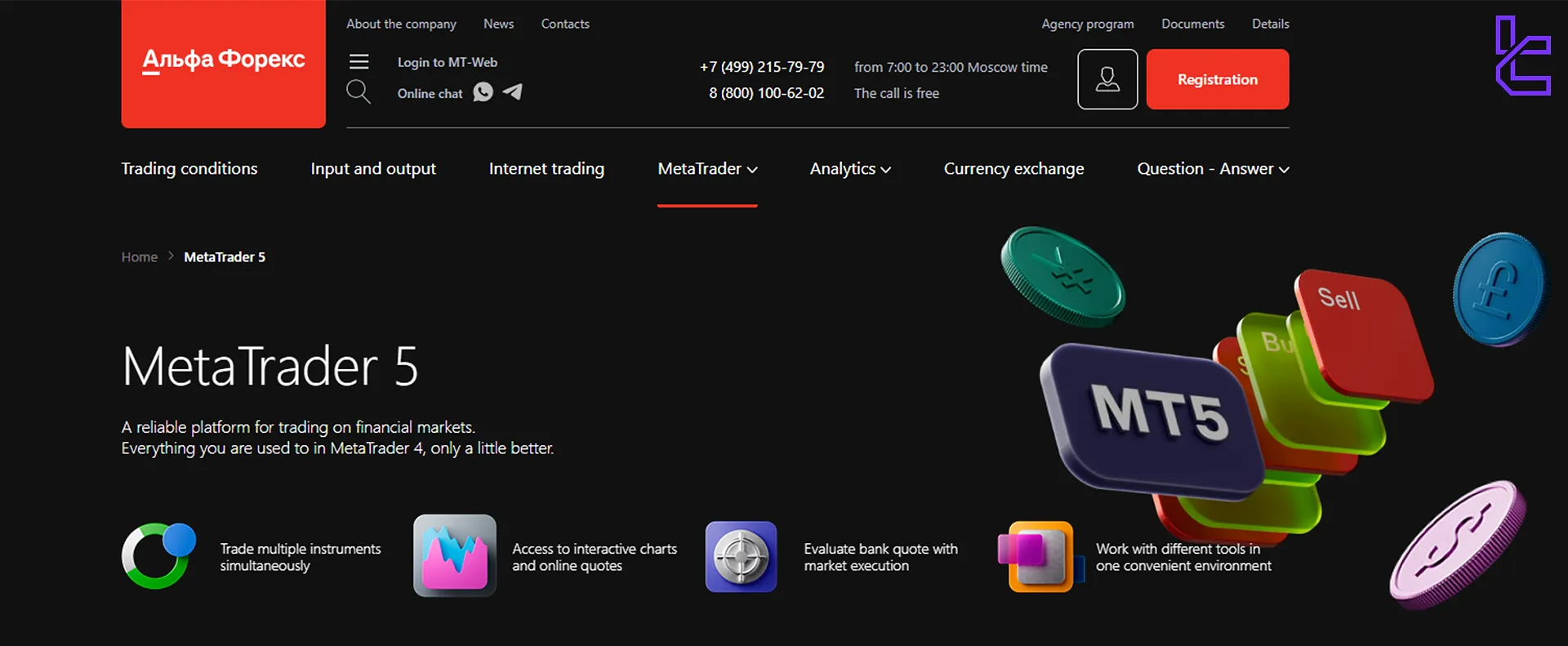
Task: Open the WhatsApp chat icon
Action: click(x=483, y=92)
